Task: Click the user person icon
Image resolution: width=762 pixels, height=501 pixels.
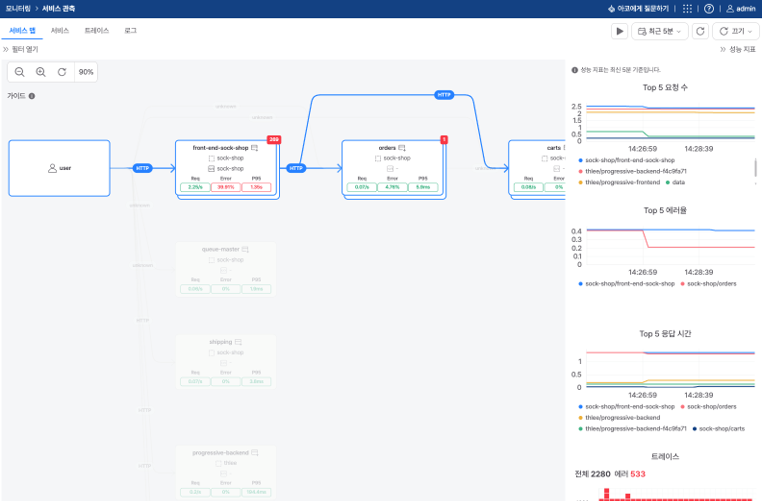Action: [x=52, y=168]
